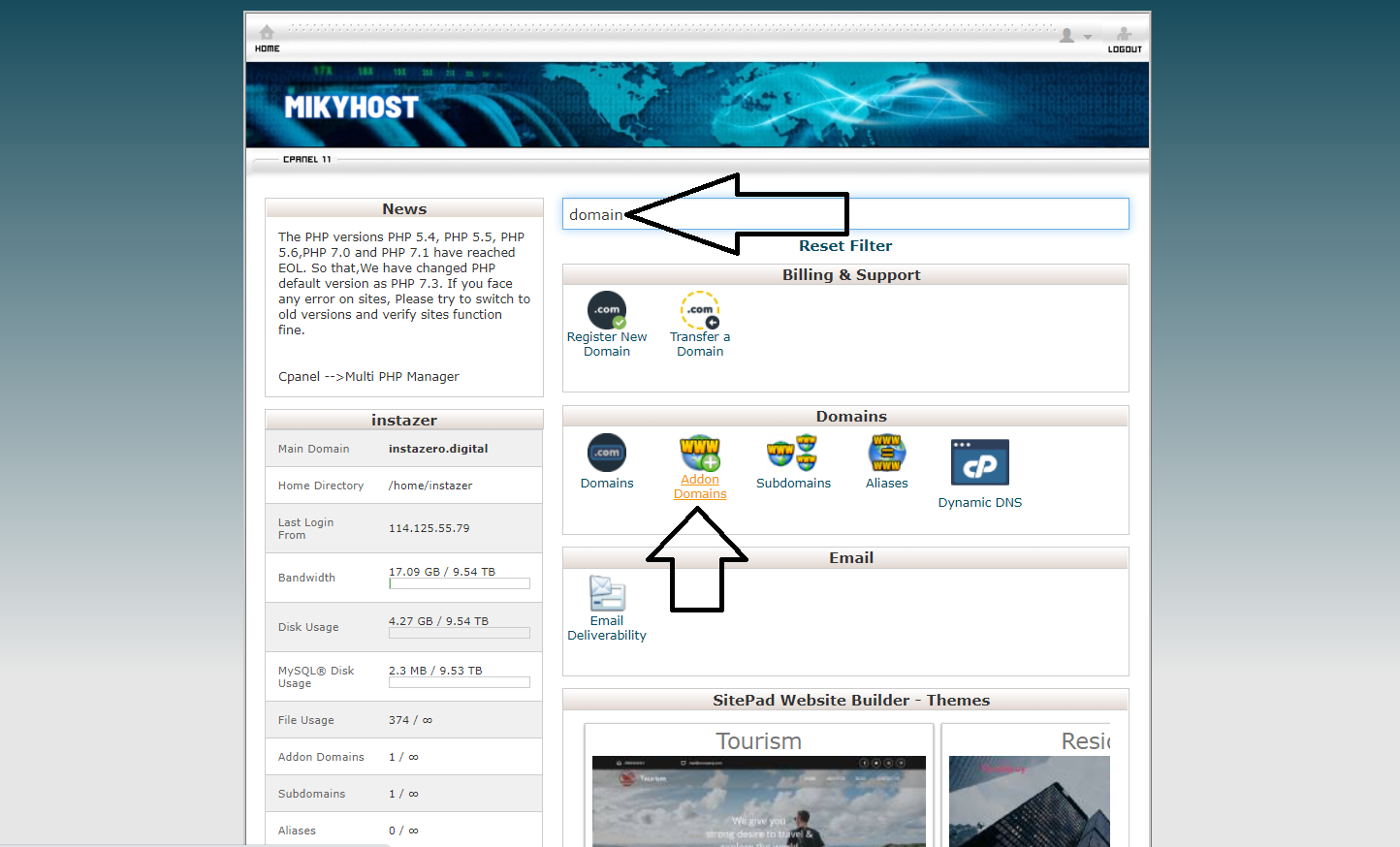Click the 'CPANEL 11' label

306,159
